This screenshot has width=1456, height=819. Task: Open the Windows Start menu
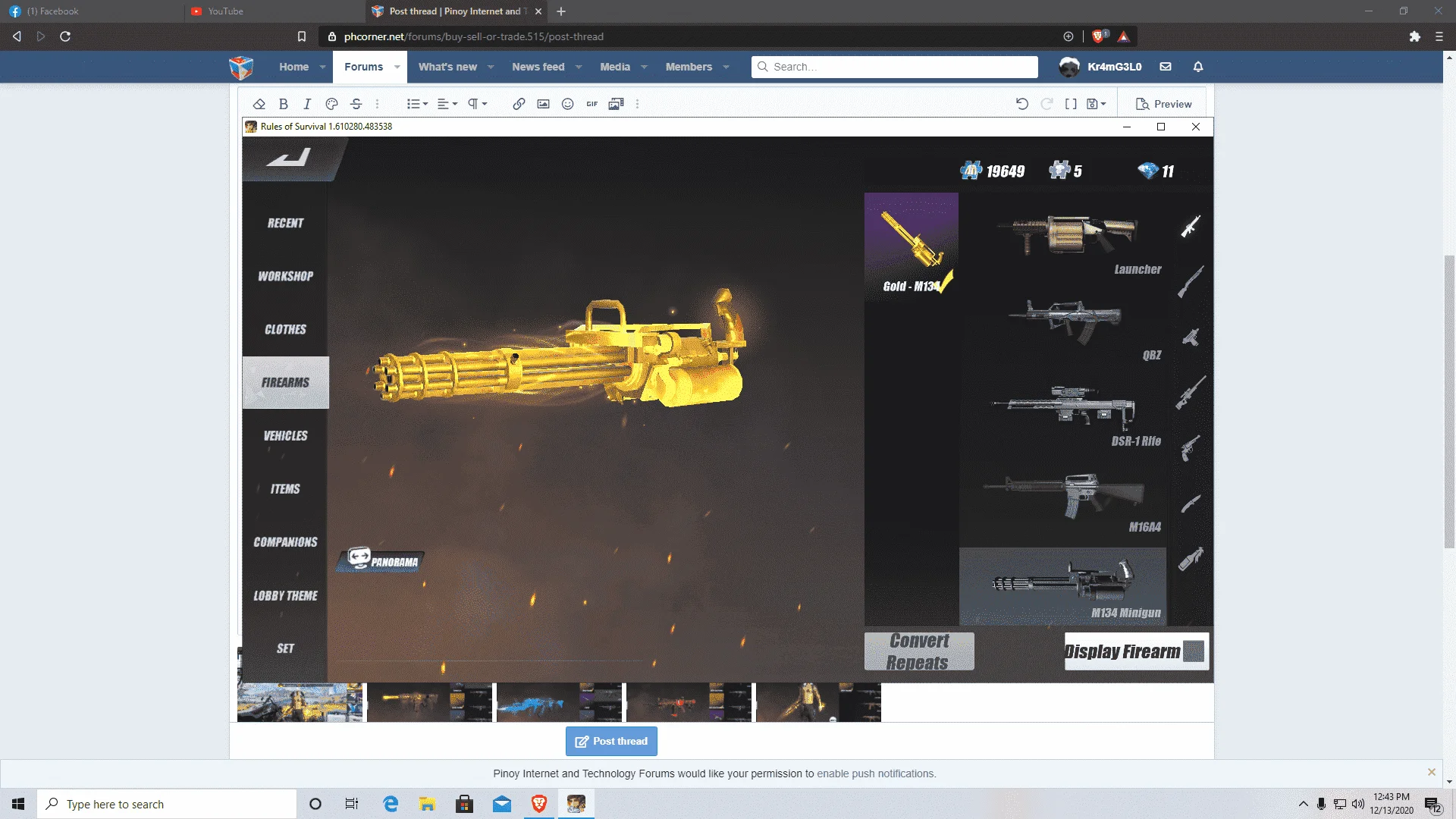pos(18,804)
